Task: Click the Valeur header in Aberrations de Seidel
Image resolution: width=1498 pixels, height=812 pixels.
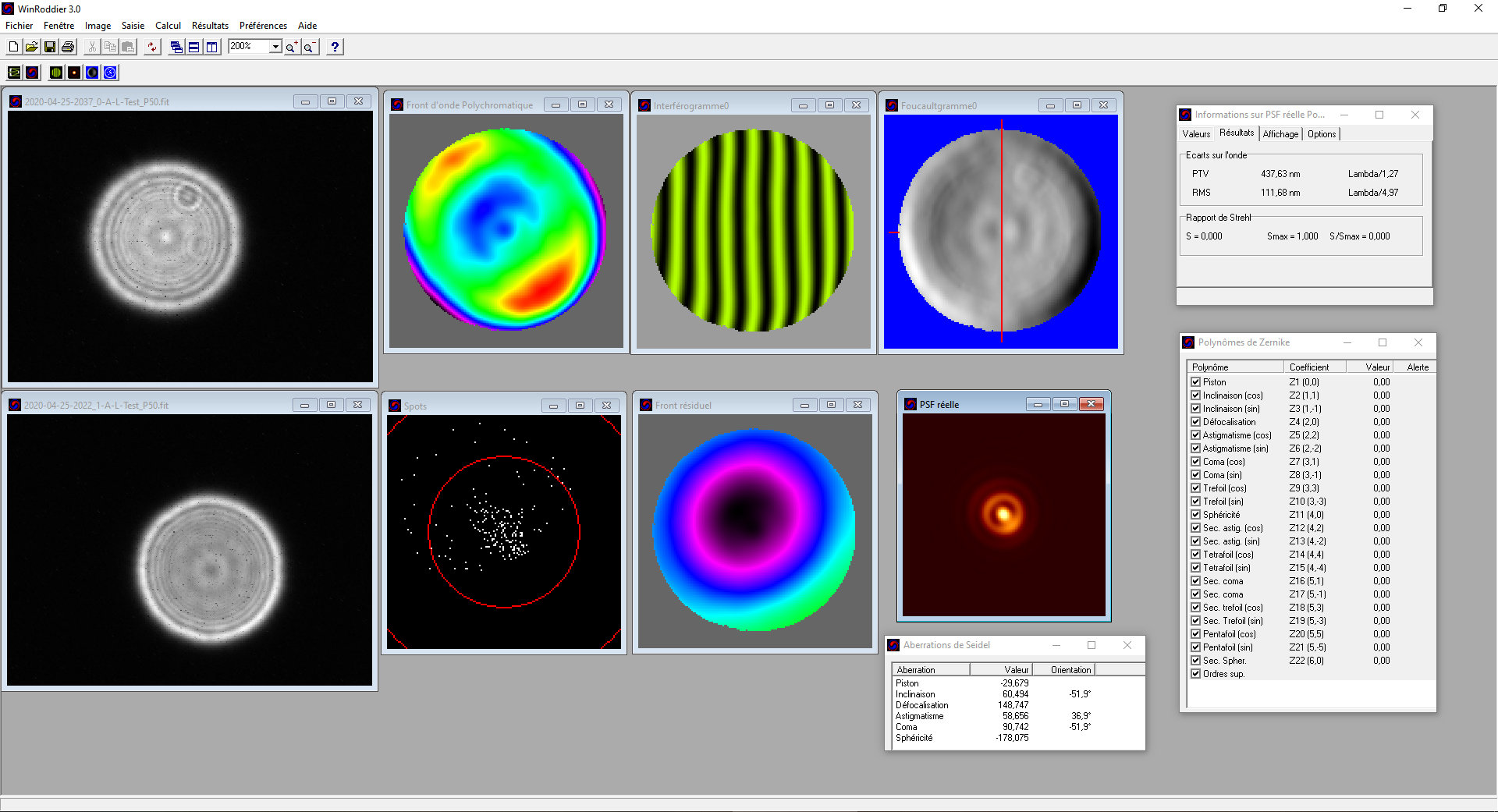Action: point(1002,670)
